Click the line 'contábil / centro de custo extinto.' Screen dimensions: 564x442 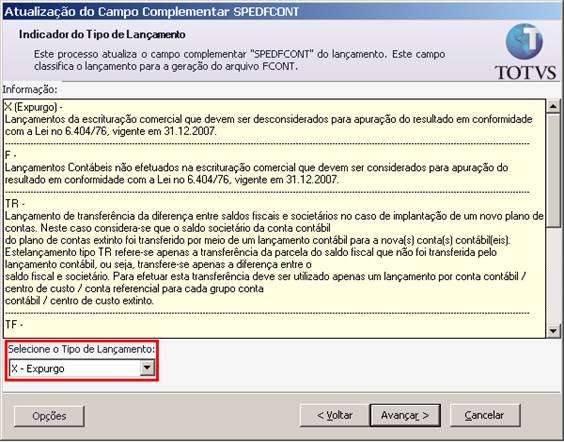(79, 301)
